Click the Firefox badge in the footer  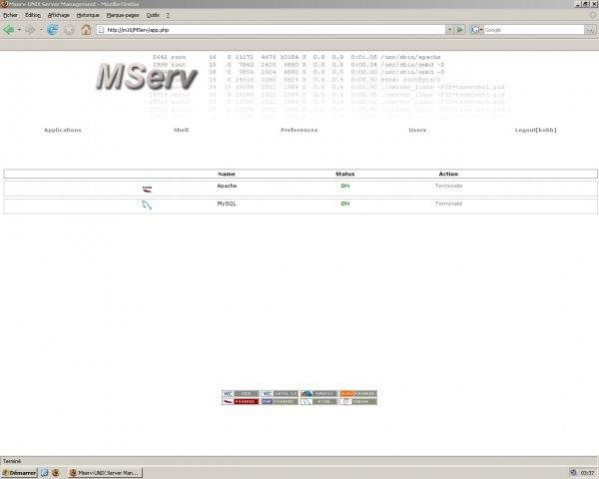pyautogui.click(x=319, y=393)
